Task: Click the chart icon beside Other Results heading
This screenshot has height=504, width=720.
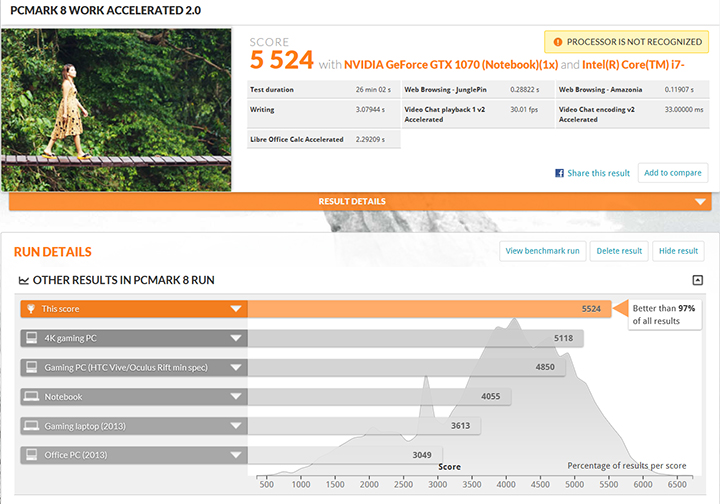Action: coord(23,280)
